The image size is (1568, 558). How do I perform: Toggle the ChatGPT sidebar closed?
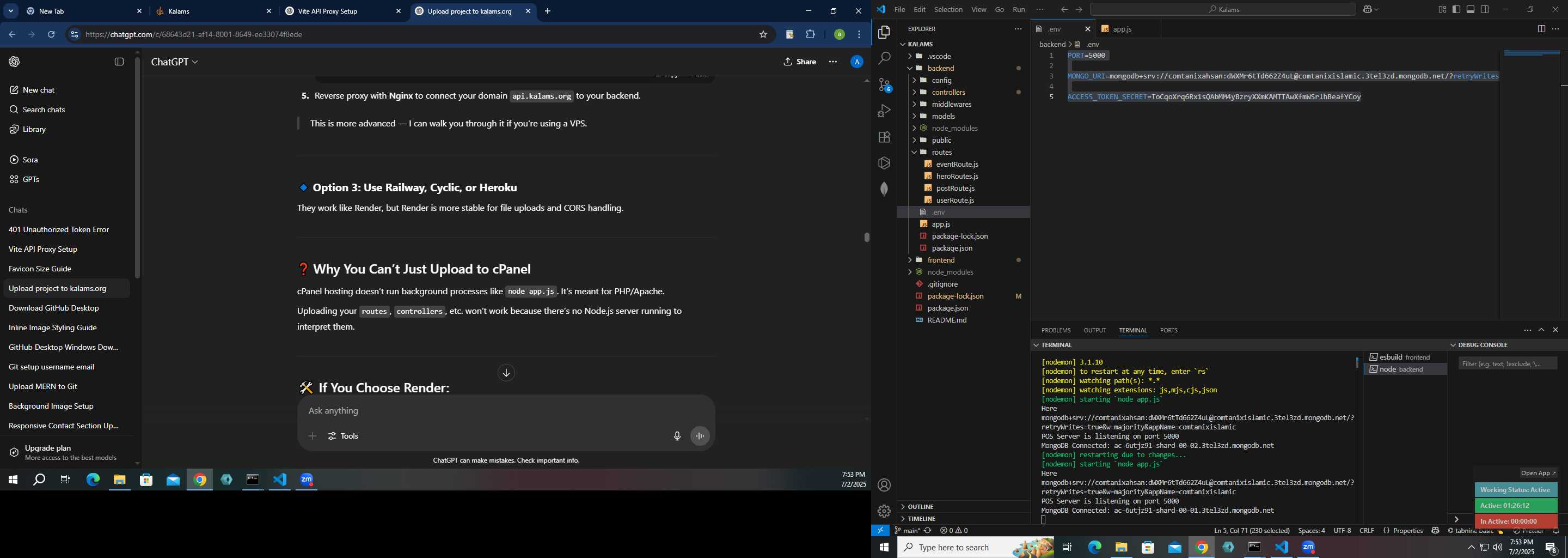pos(119,62)
